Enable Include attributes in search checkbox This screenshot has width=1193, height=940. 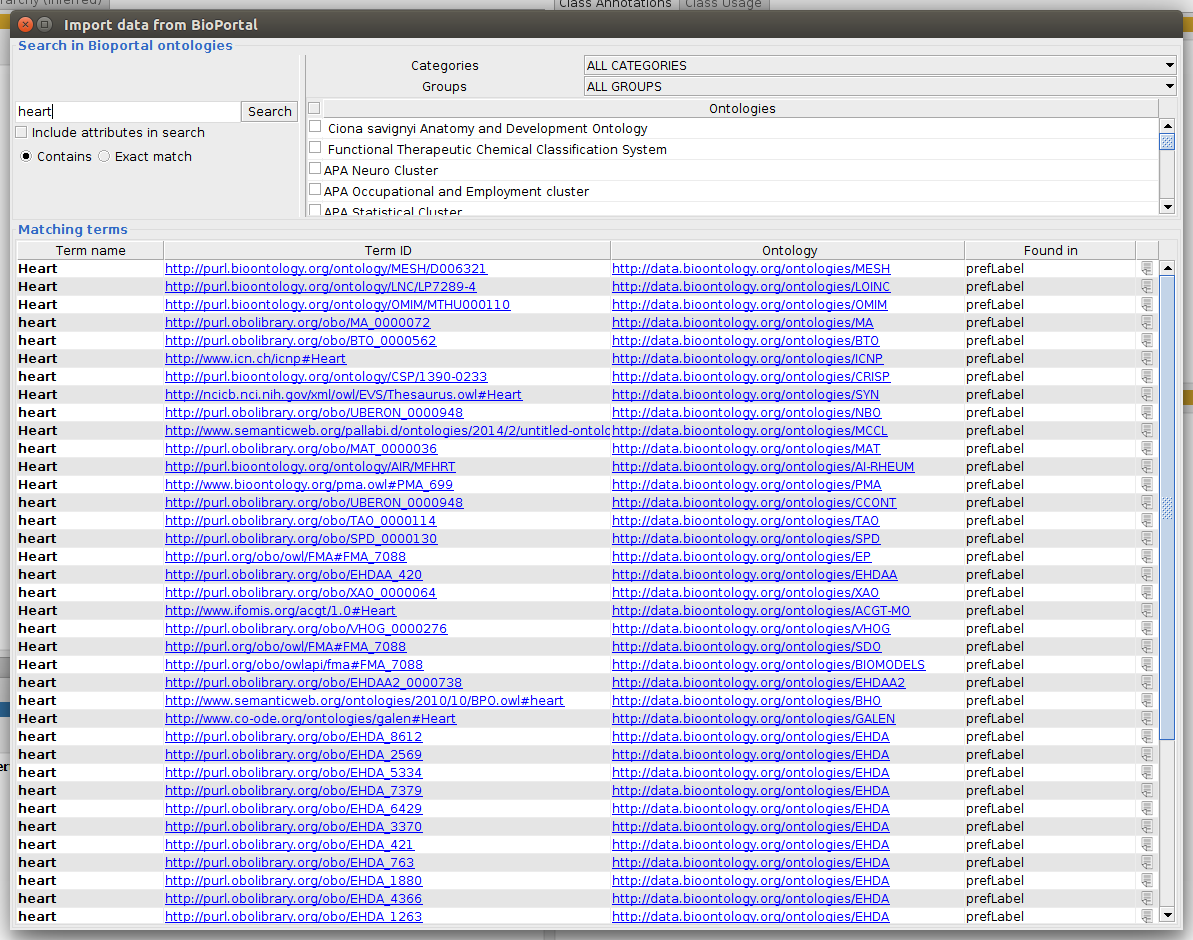[x=21, y=132]
